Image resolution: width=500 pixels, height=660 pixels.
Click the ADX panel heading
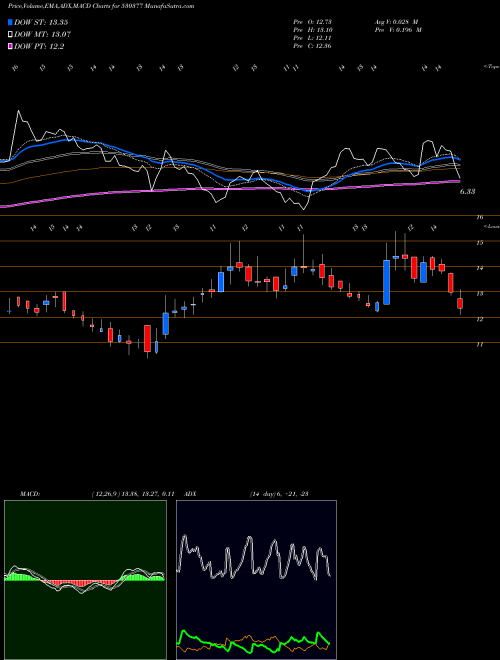pos(189,494)
